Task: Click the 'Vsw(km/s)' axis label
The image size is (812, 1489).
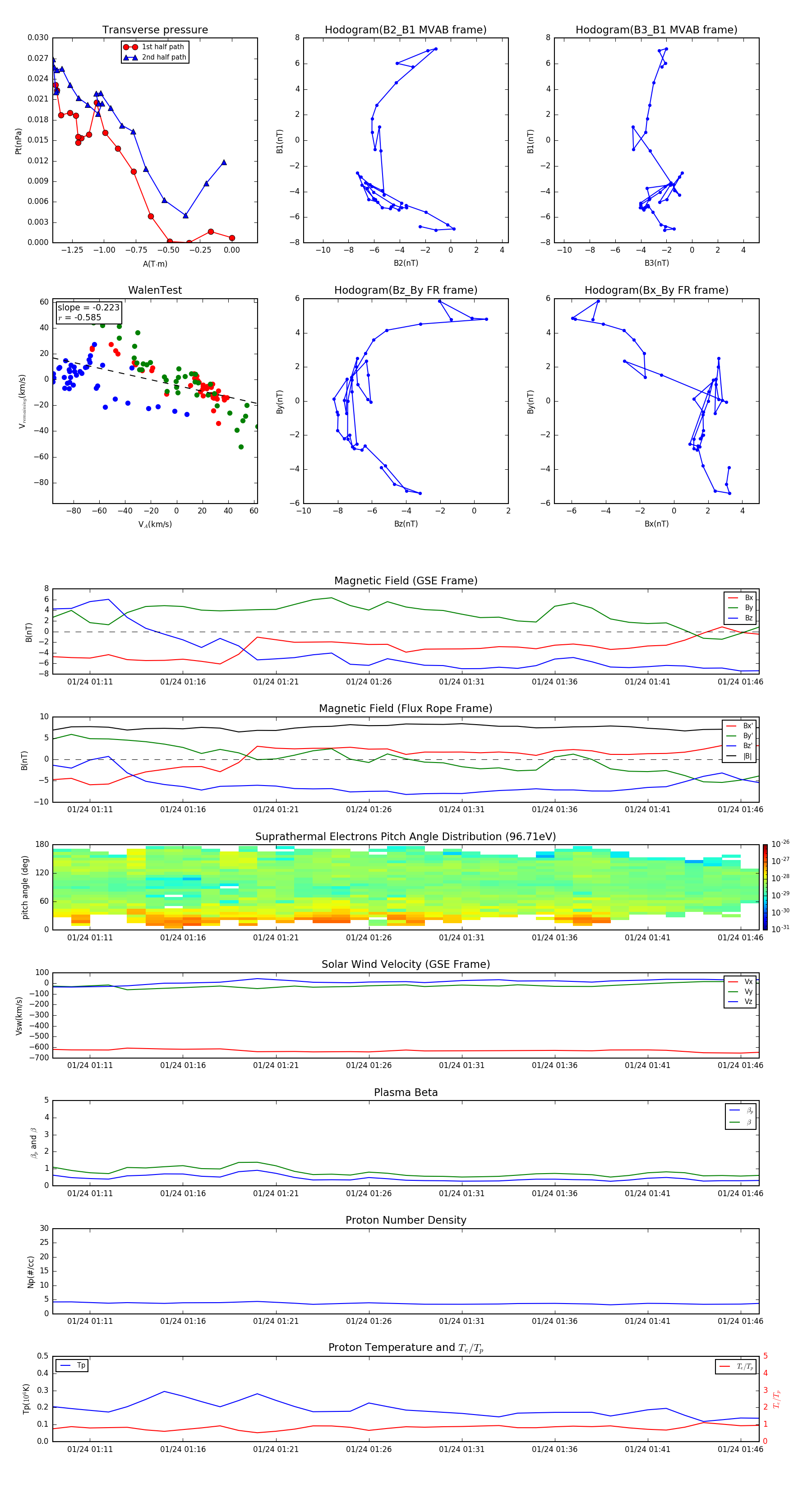Action: 19,1016
